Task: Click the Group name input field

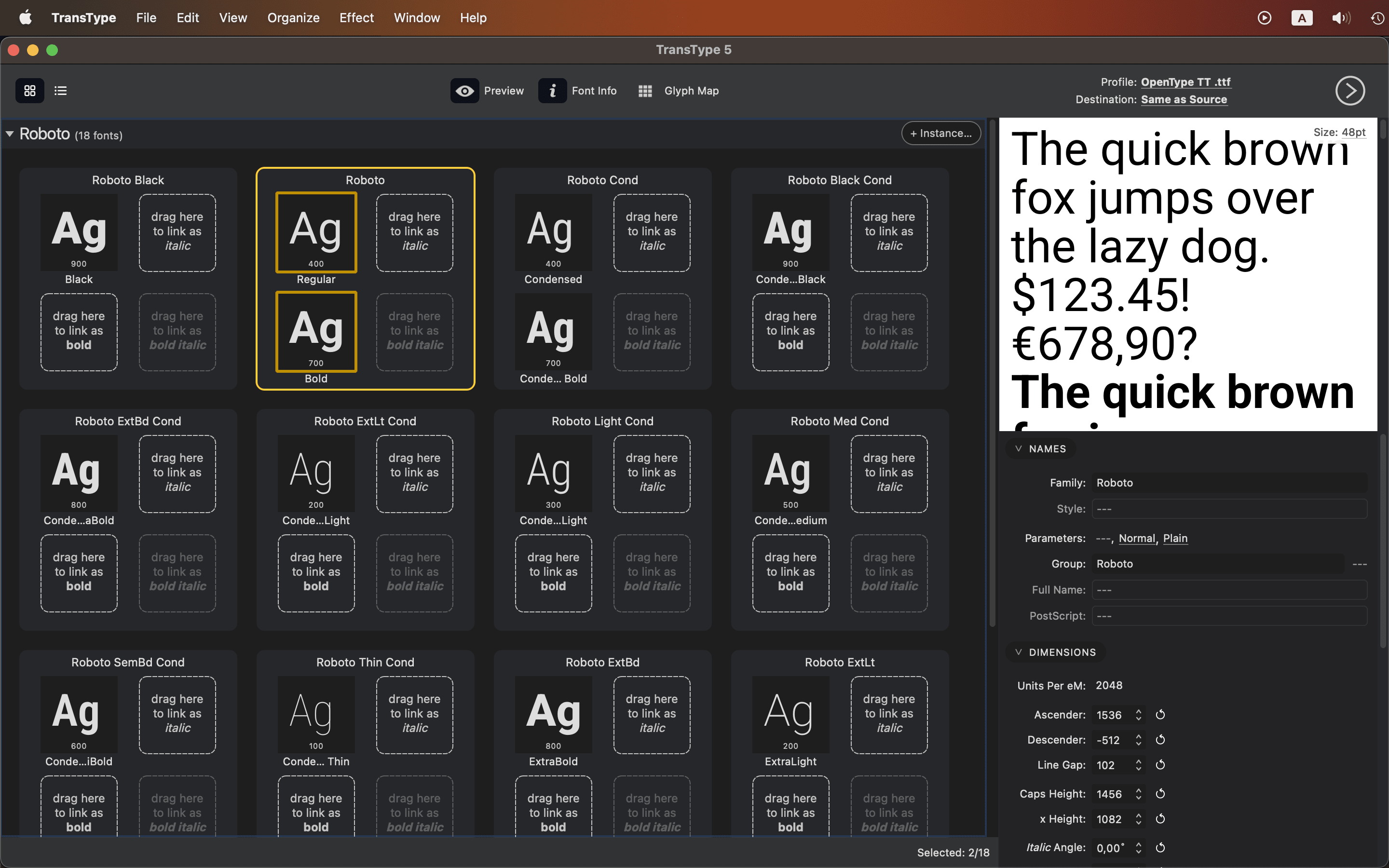Action: [1217, 564]
